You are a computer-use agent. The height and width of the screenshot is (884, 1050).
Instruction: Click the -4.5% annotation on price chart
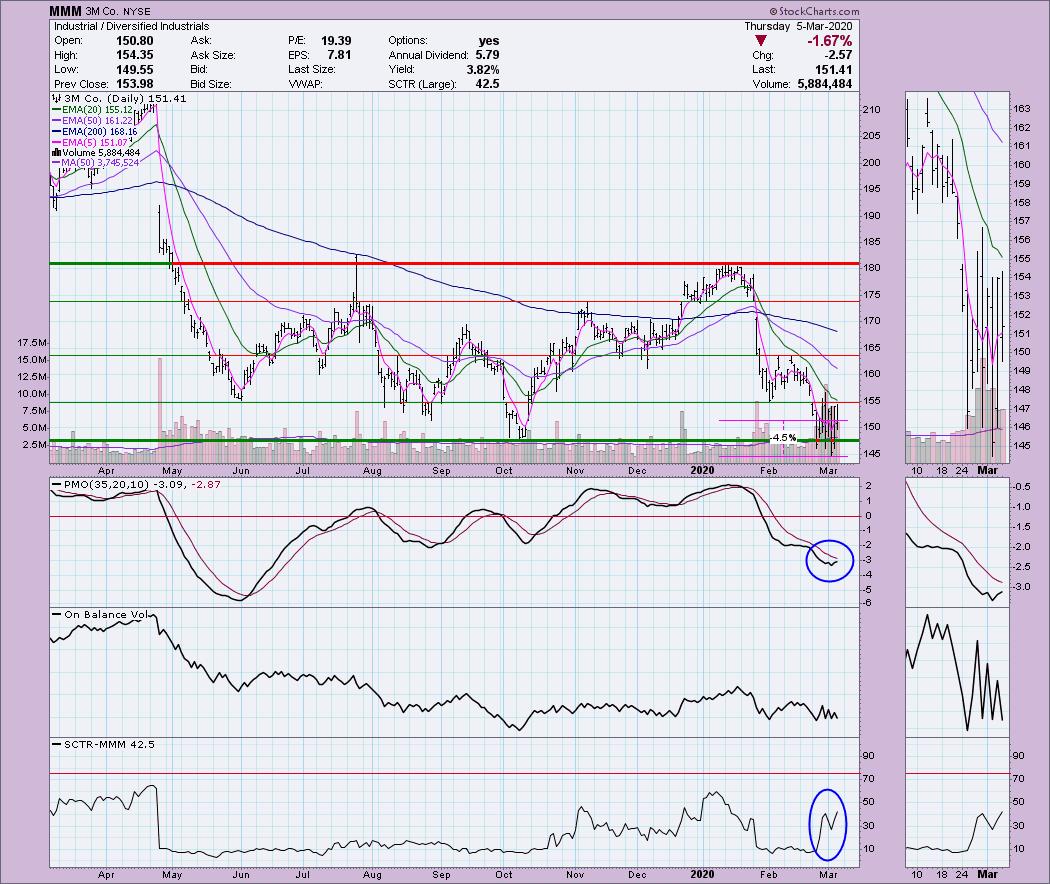tap(782, 438)
